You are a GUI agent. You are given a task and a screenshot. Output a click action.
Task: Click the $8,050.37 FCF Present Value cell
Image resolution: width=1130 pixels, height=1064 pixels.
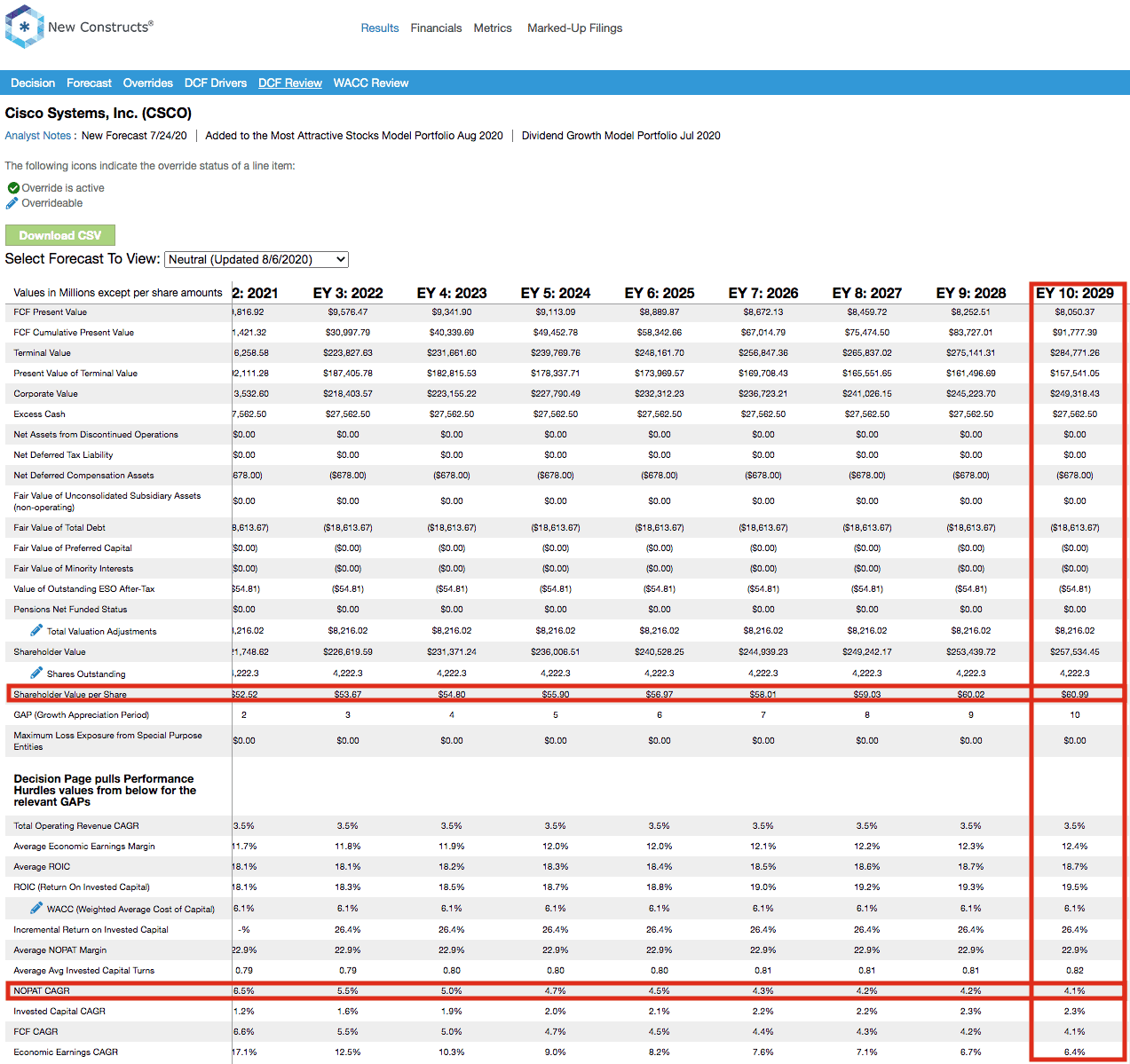1075,312
